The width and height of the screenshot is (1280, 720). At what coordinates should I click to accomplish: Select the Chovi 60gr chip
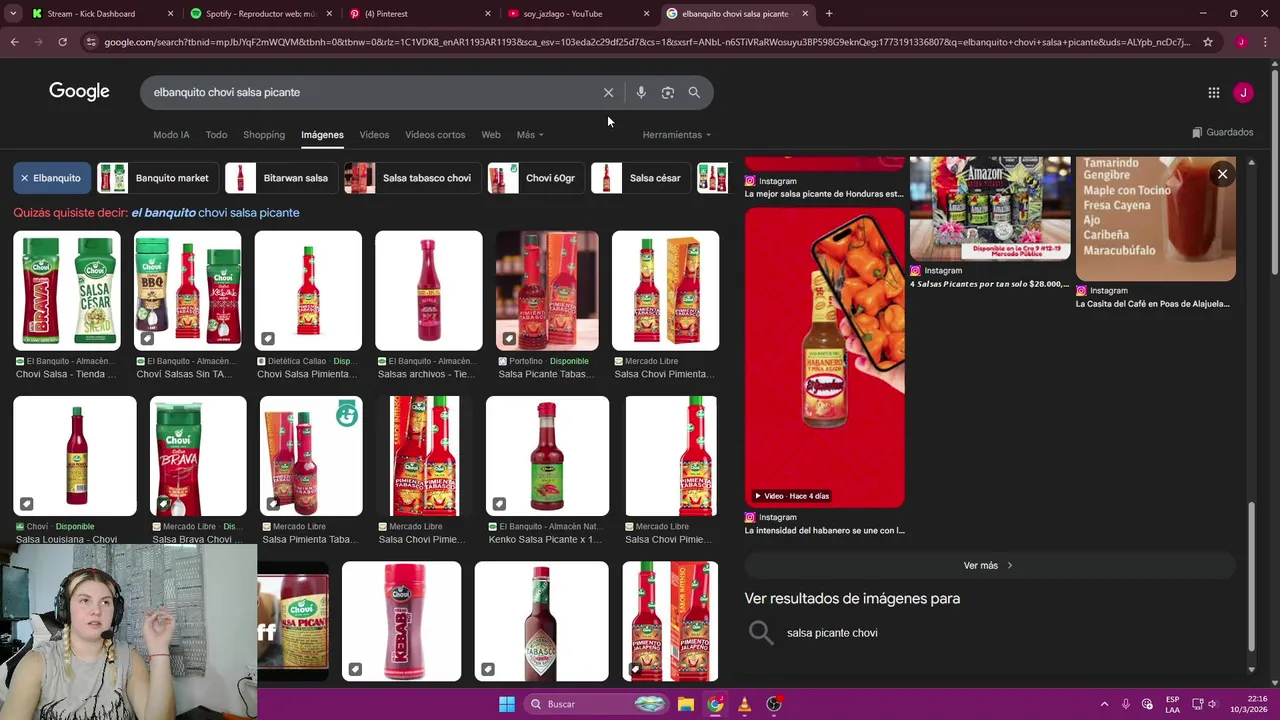535,178
